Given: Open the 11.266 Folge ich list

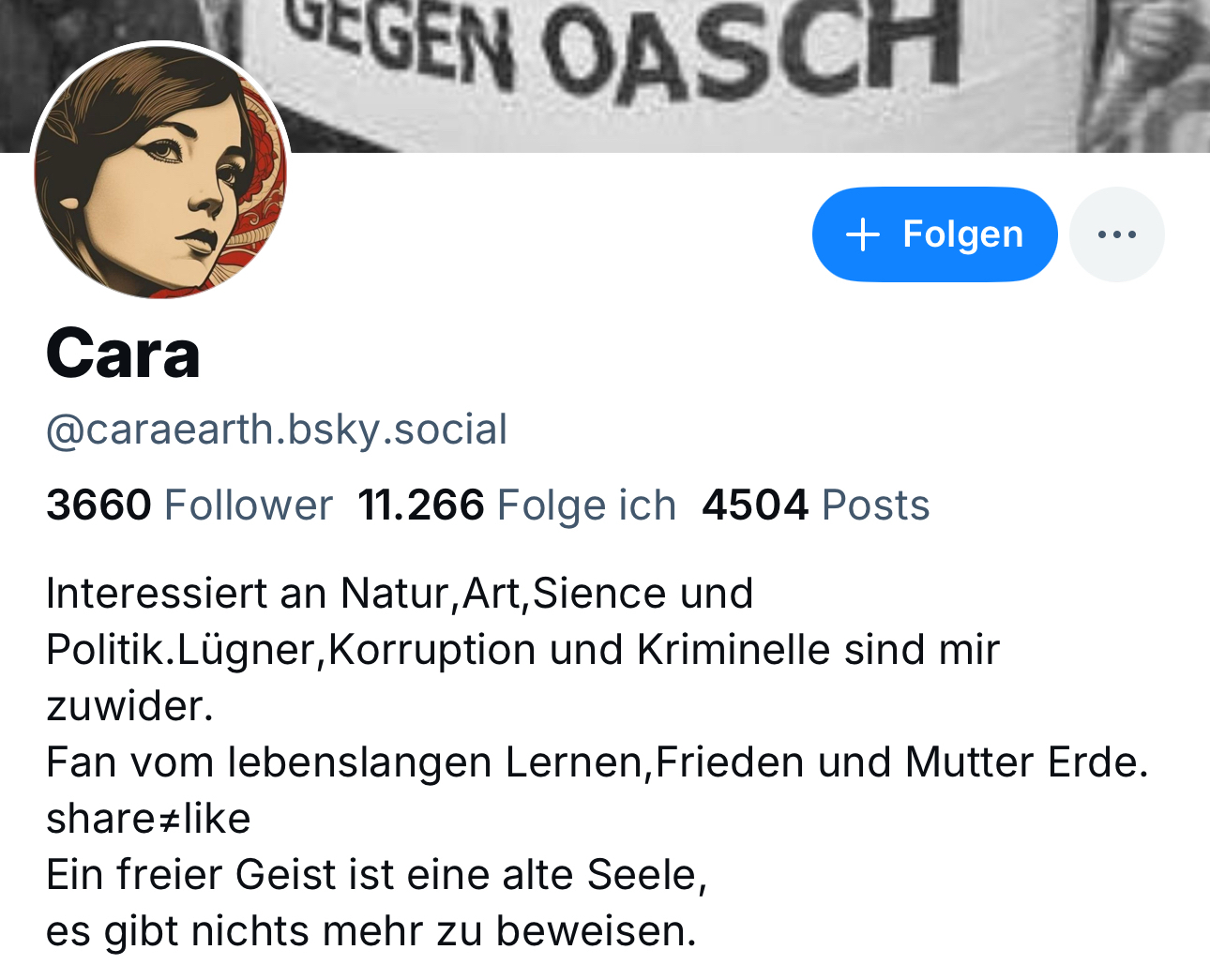Looking at the screenshot, I should [x=517, y=505].
